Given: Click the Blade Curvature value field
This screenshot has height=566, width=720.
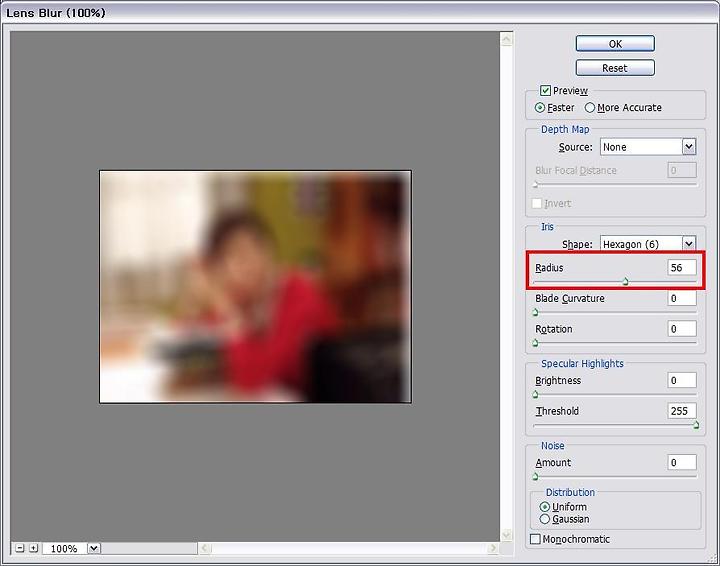Looking at the screenshot, I should [681, 298].
